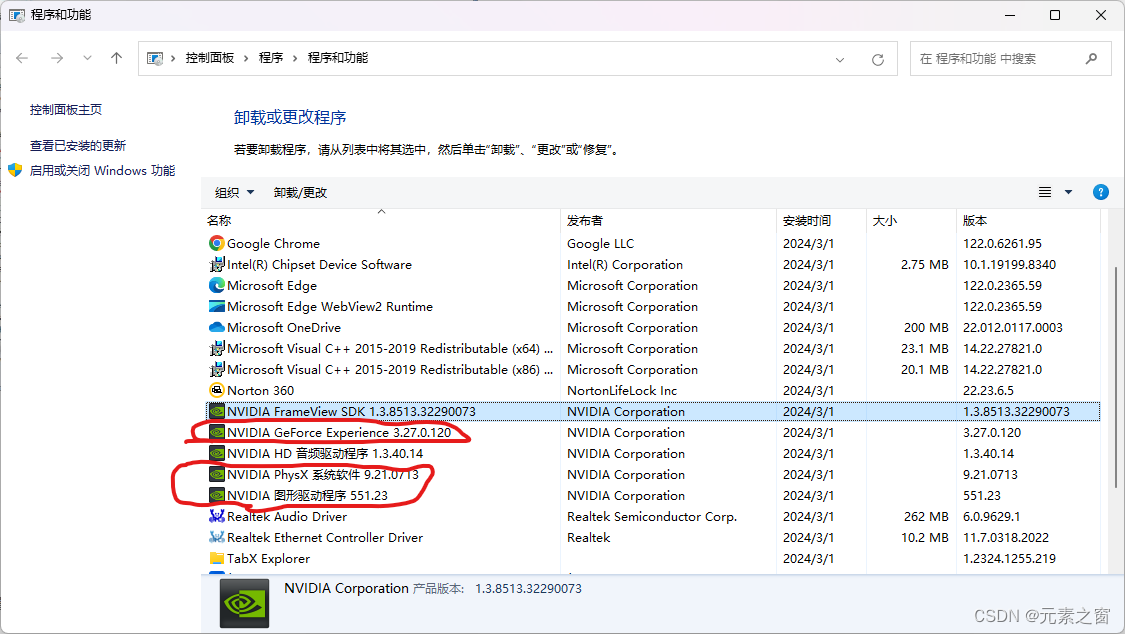
Task: Sort by the 版本 column header
Action: (x=1027, y=220)
